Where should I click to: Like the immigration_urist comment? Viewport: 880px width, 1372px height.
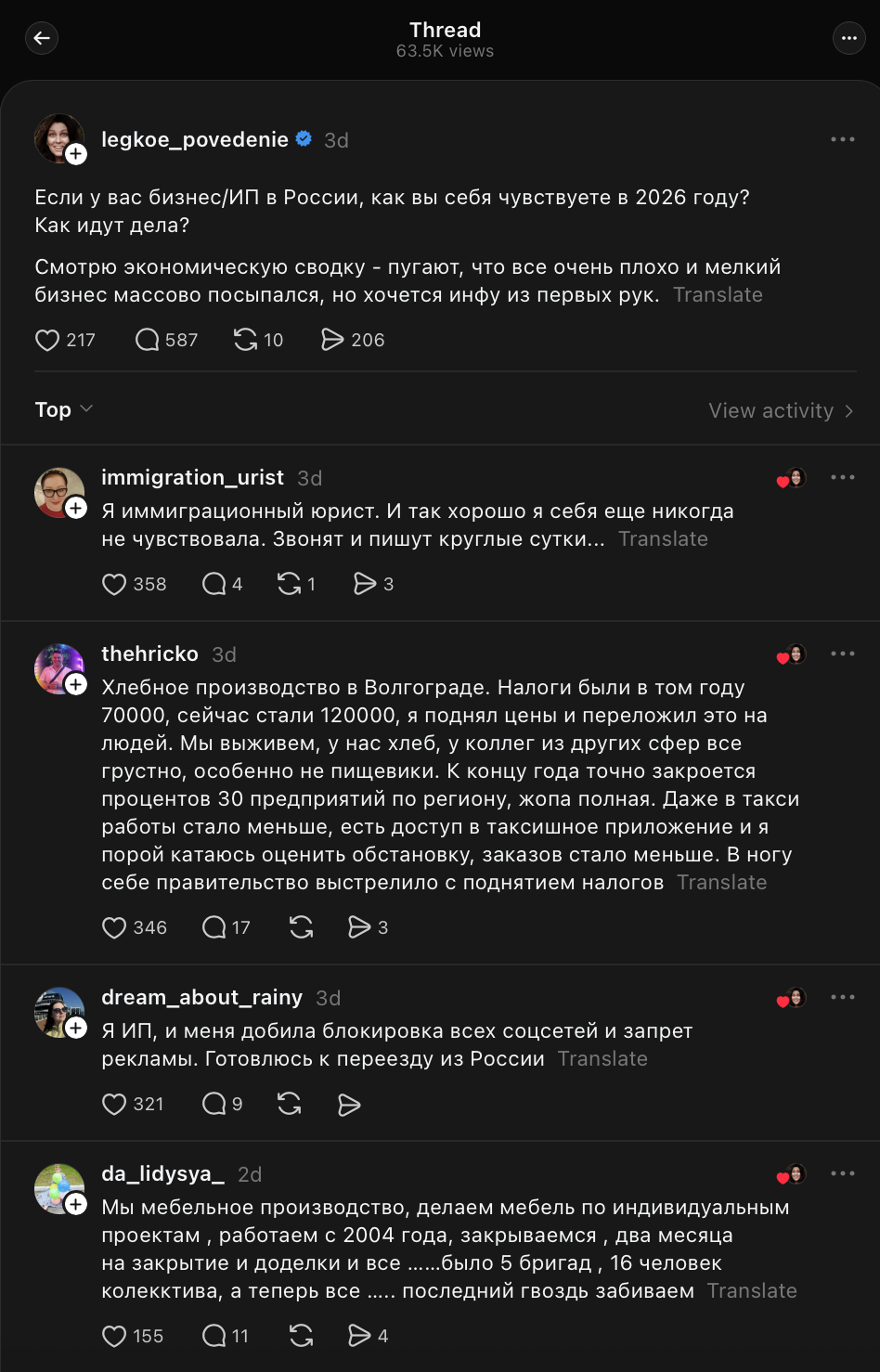[x=114, y=585]
